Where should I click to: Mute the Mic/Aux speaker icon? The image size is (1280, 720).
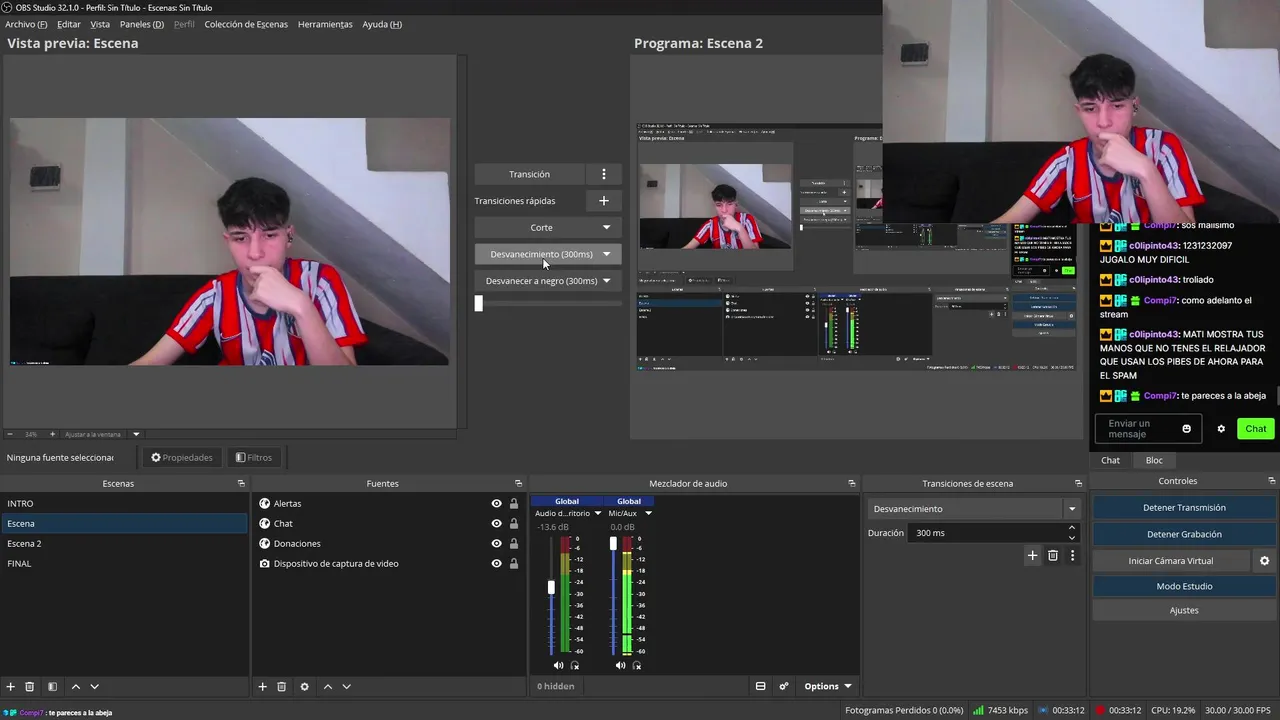click(621, 665)
